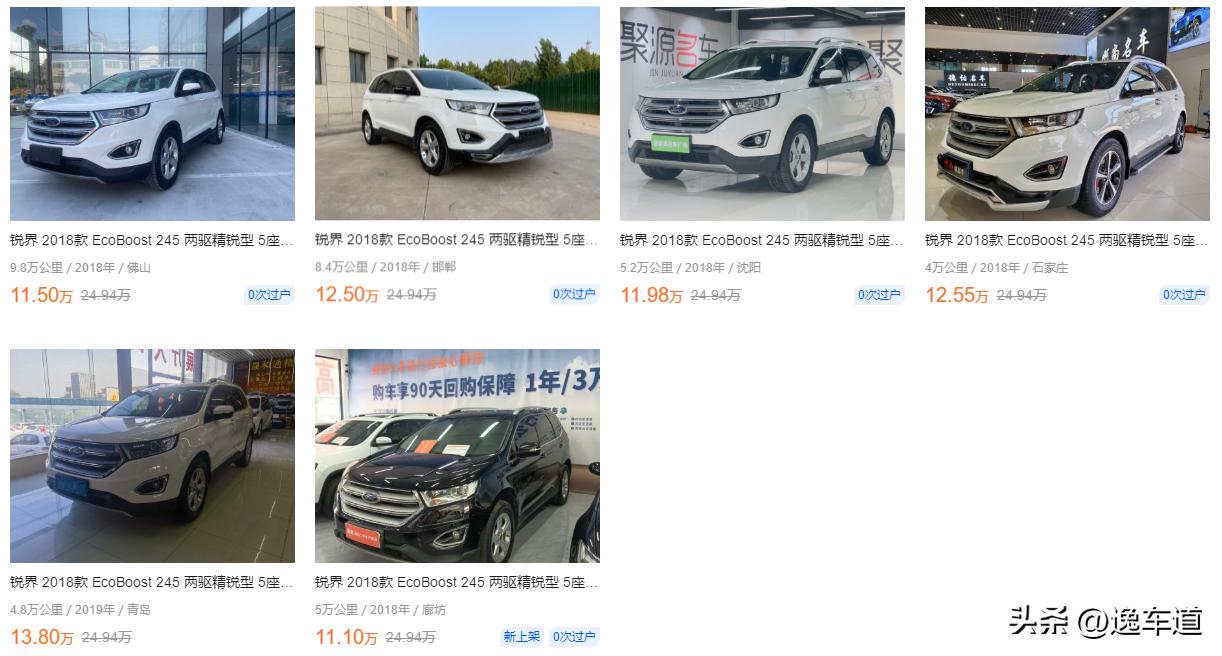The image size is (1222, 656).
Task: Open title link of 4.8万公里 Qingdao listing
Action: point(152,582)
